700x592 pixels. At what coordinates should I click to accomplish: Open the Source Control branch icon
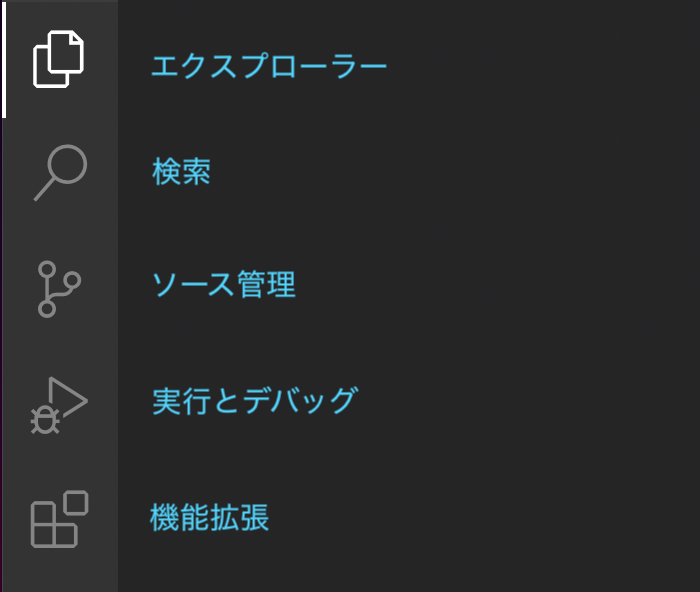point(59,289)
